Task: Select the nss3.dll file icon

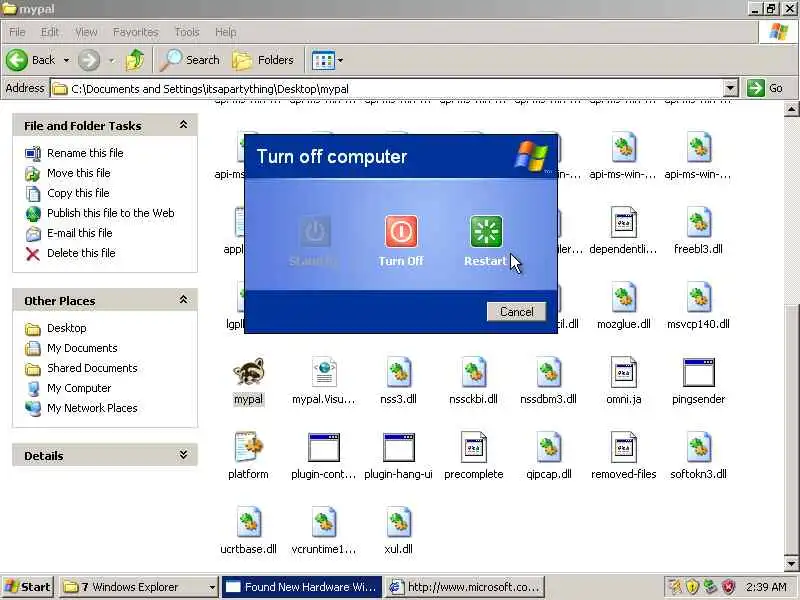Action: click(398, 372)
